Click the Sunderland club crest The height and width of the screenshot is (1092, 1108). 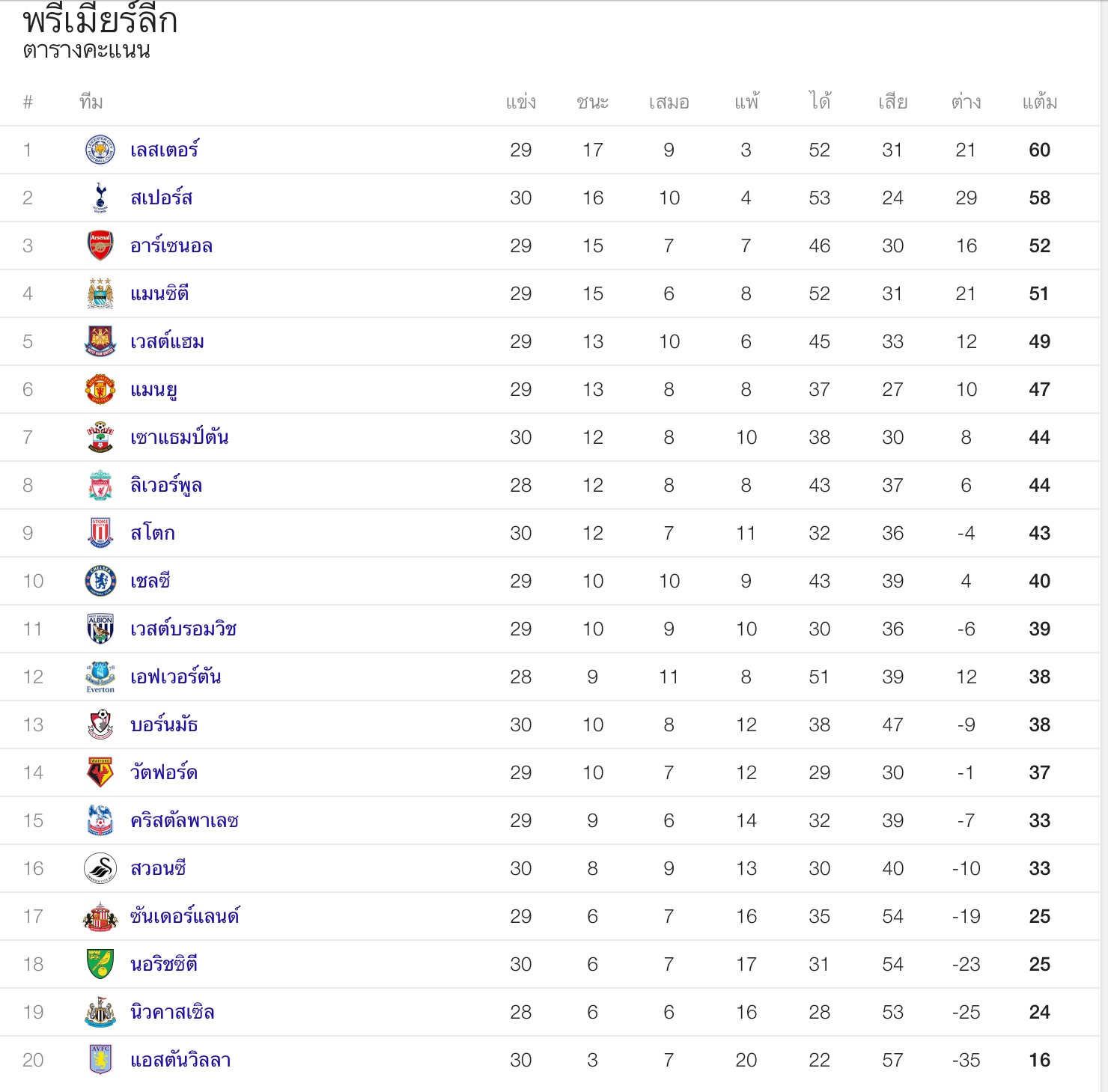(100, 916)
